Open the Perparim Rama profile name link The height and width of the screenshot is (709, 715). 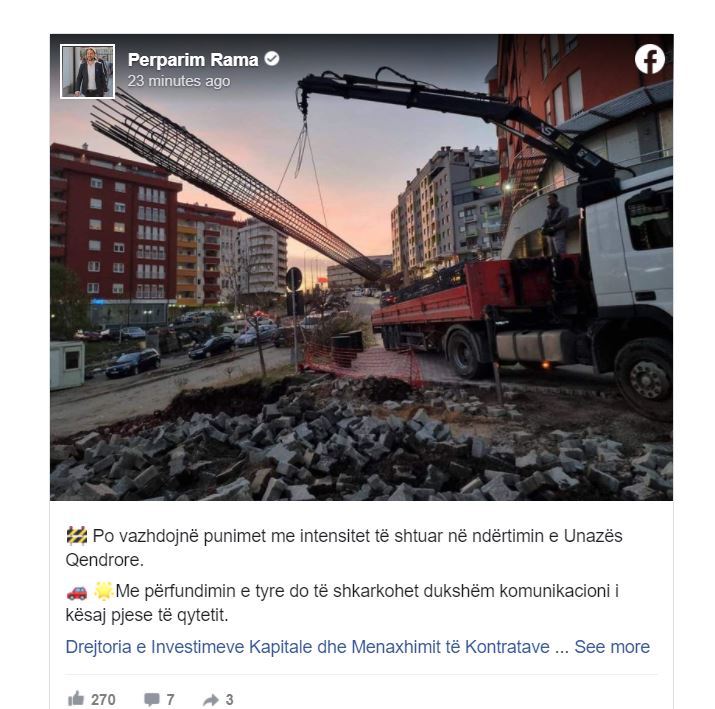pos(193,60)
